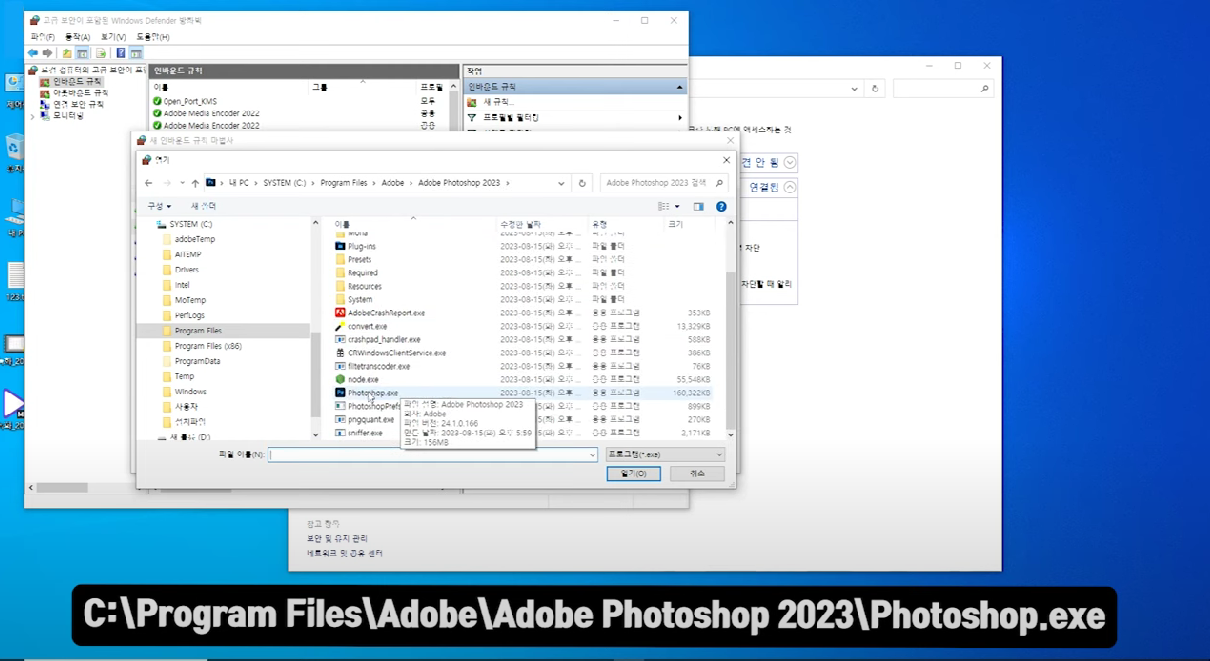Image resolution: width=1210 pixels, height=661 pixels.
Task: Open the 구성 organize dropdown
Action: point(159,206)
